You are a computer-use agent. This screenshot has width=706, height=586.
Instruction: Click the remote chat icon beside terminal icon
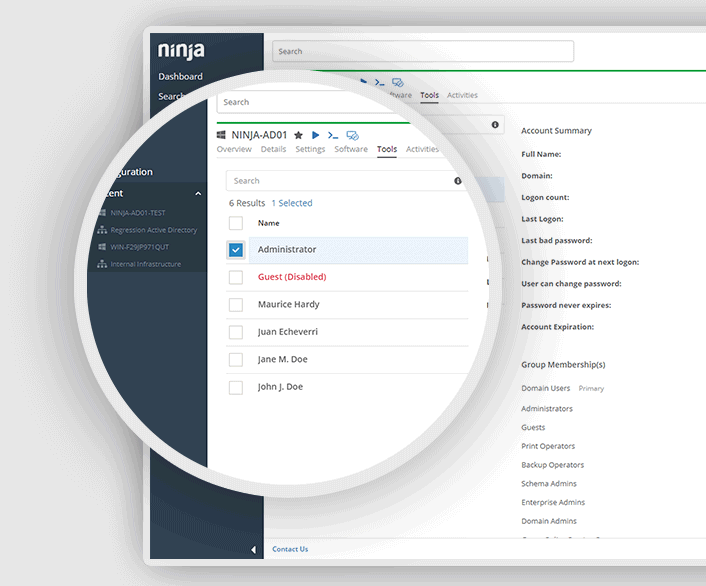click(353, 136)
